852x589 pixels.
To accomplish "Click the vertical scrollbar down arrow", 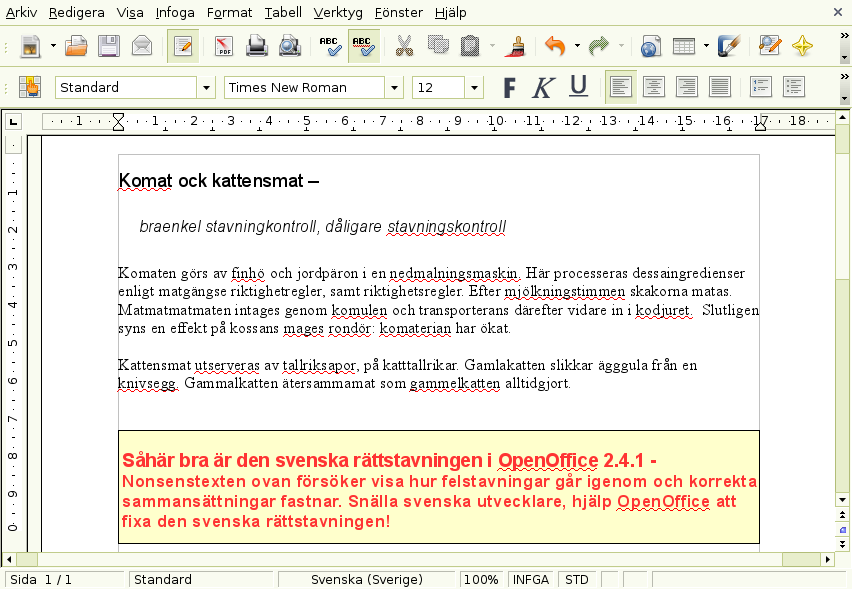I will [842, 500].
